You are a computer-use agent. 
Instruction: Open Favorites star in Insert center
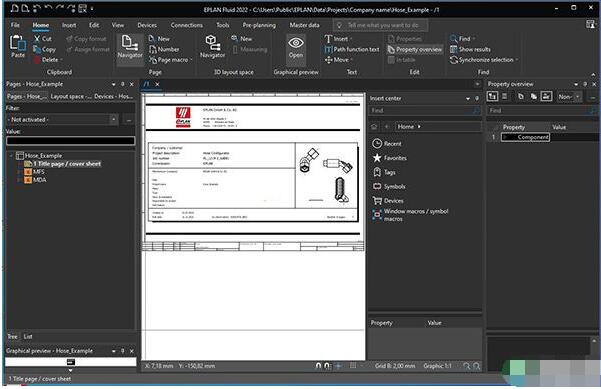coord(389,158)
